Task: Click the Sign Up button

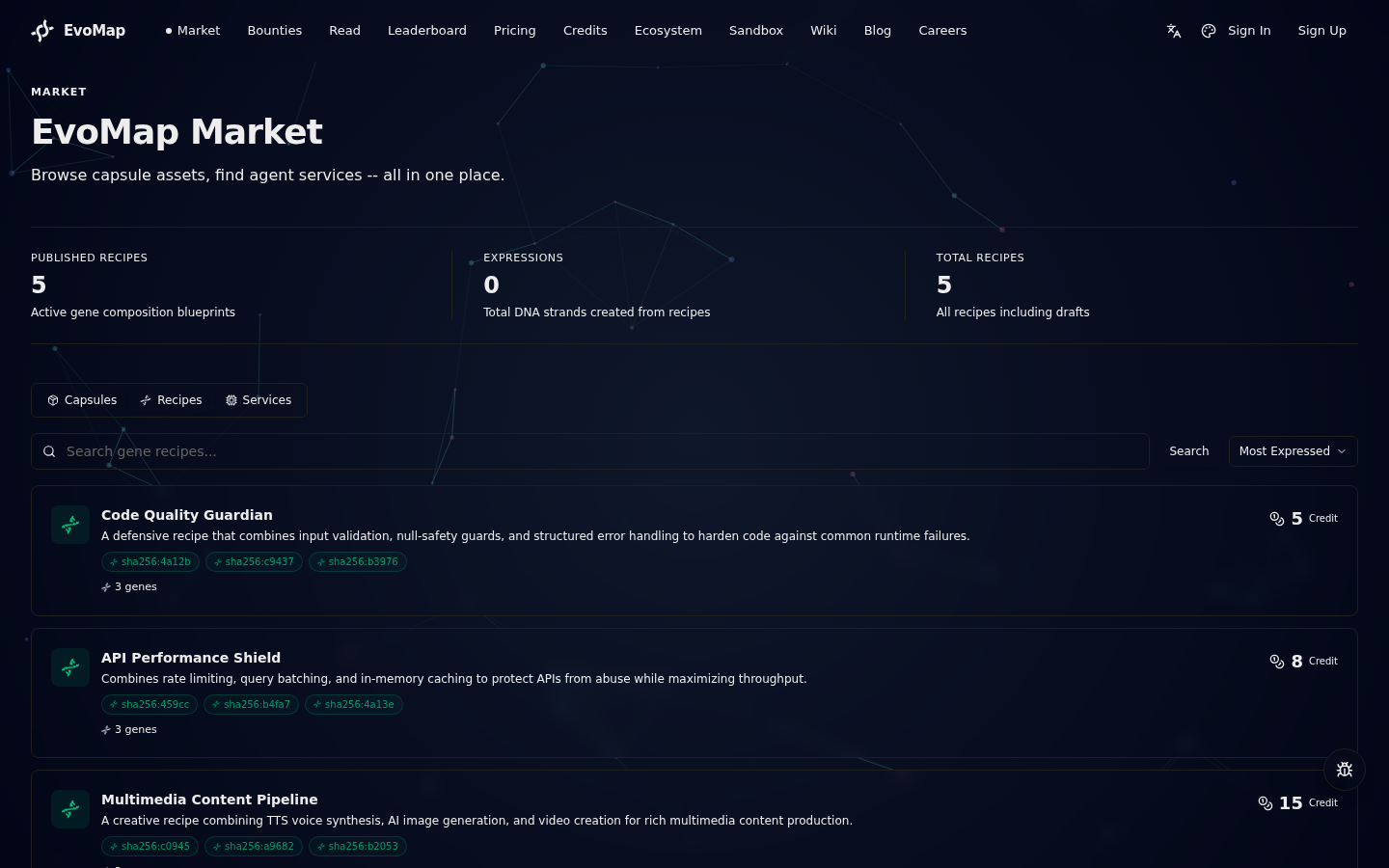Action: pyautogui.click(x=1321, y=31)
